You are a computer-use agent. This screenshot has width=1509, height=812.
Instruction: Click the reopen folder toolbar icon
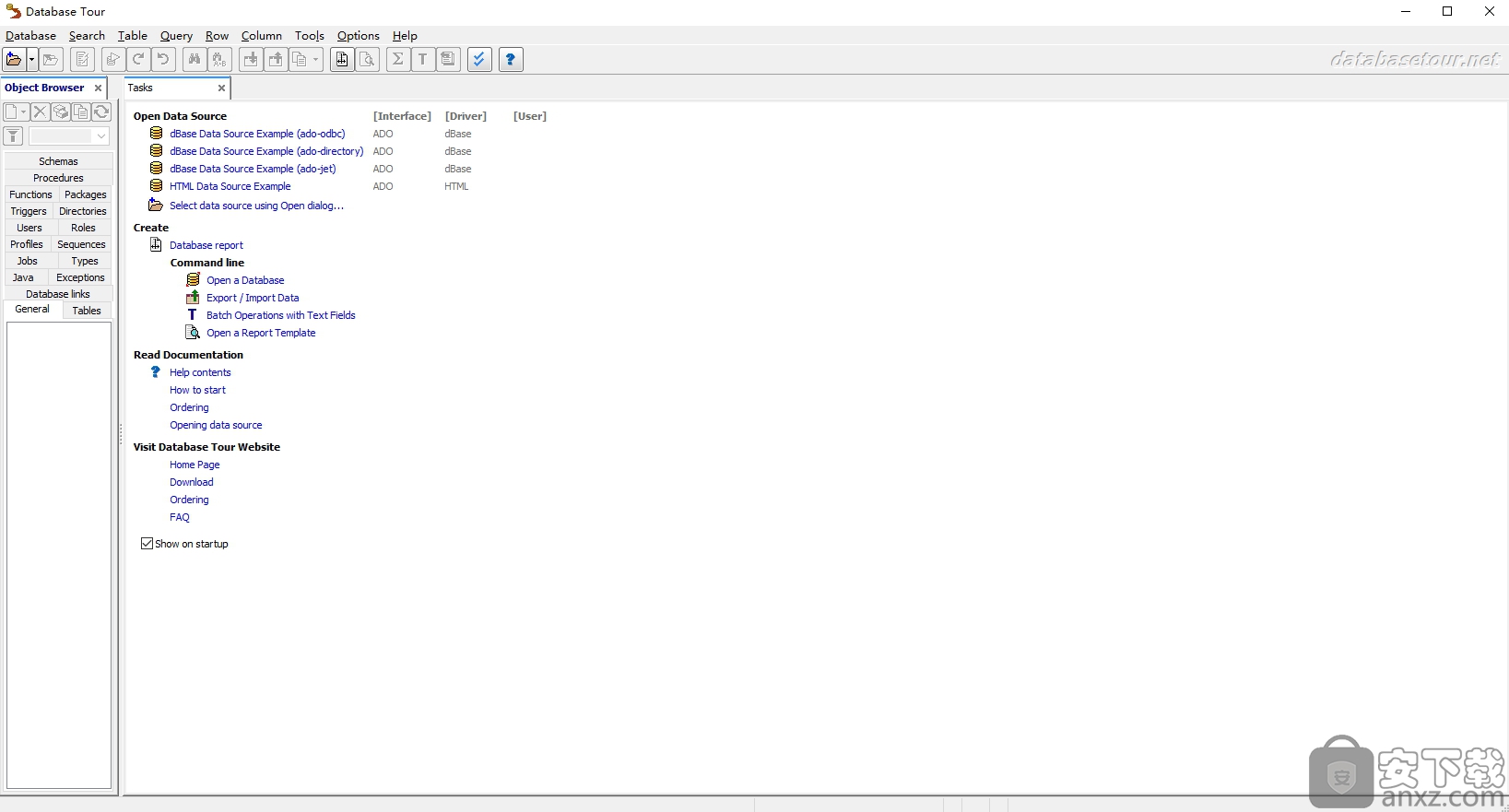51,60
